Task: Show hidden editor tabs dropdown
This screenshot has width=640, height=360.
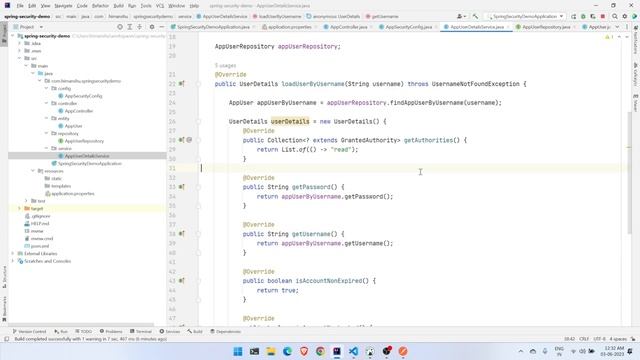Action: tap(617, 27)
